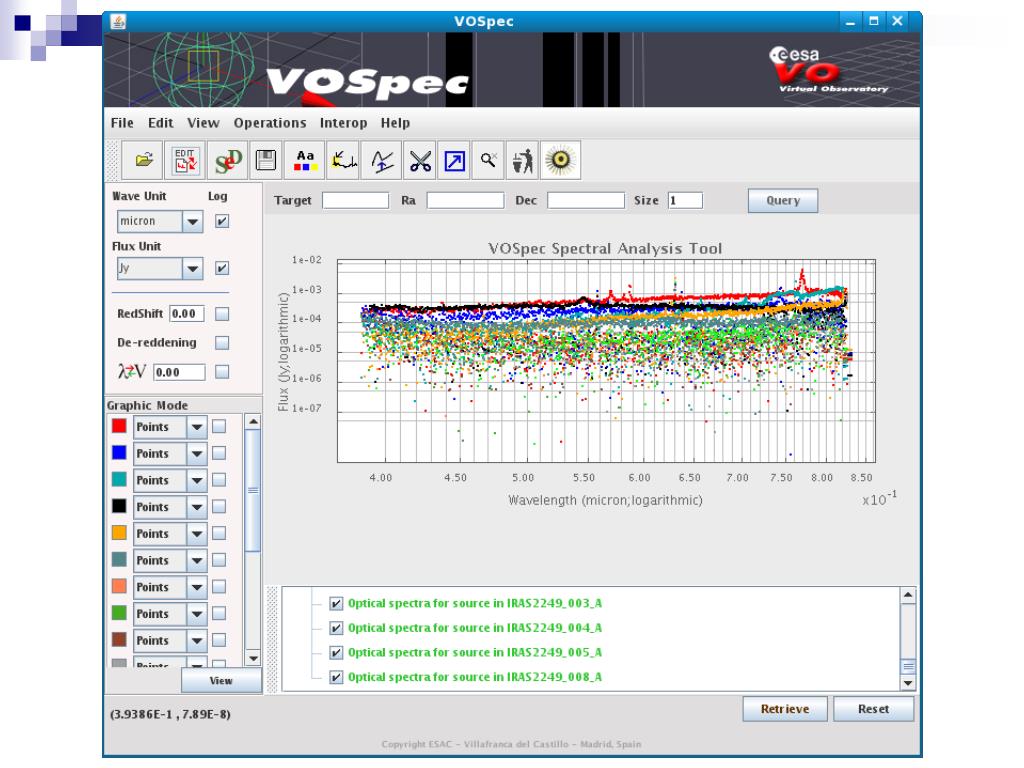Uncheck the IRAS2249_003_A spectrum checkbox

click(x=336, y=603)
